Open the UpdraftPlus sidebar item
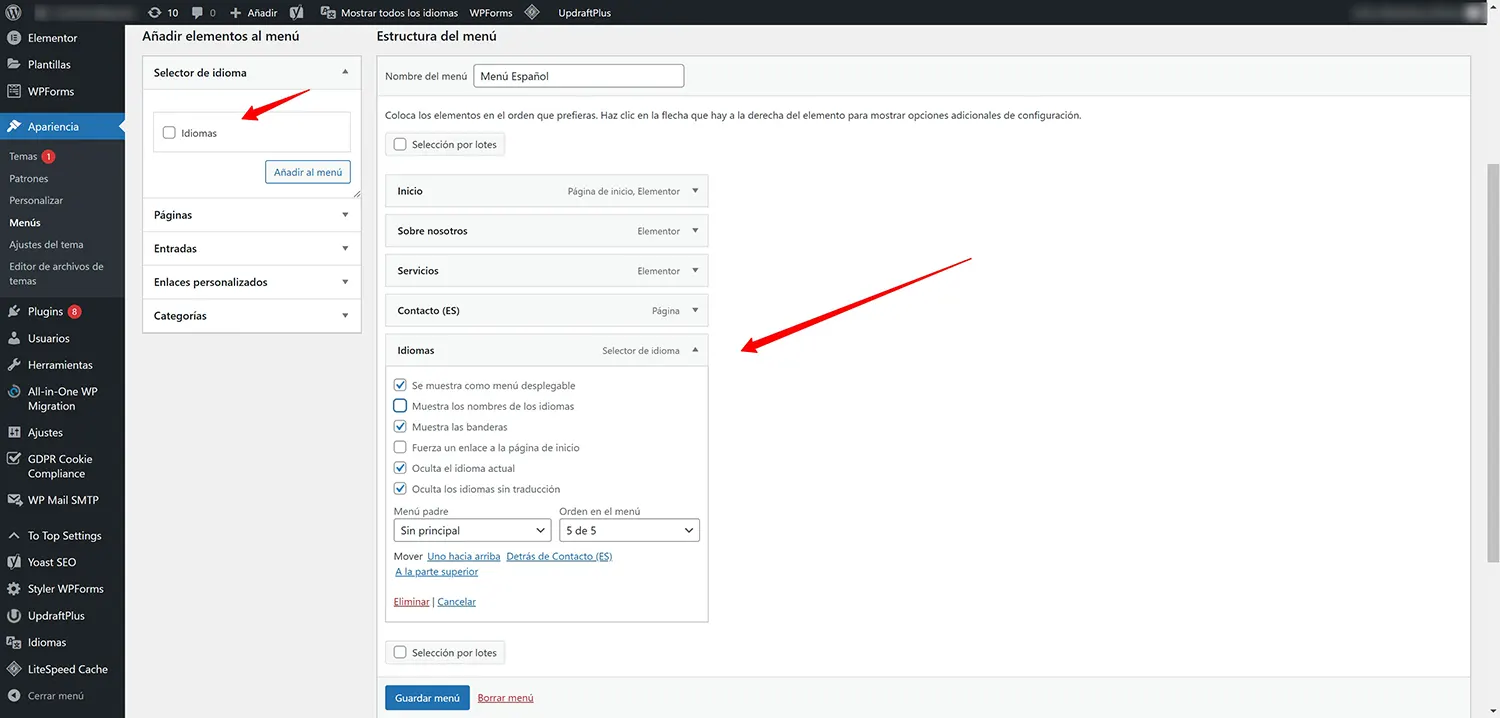The height and width of the screenshot is (718, 1500). [x=56, y=616]
